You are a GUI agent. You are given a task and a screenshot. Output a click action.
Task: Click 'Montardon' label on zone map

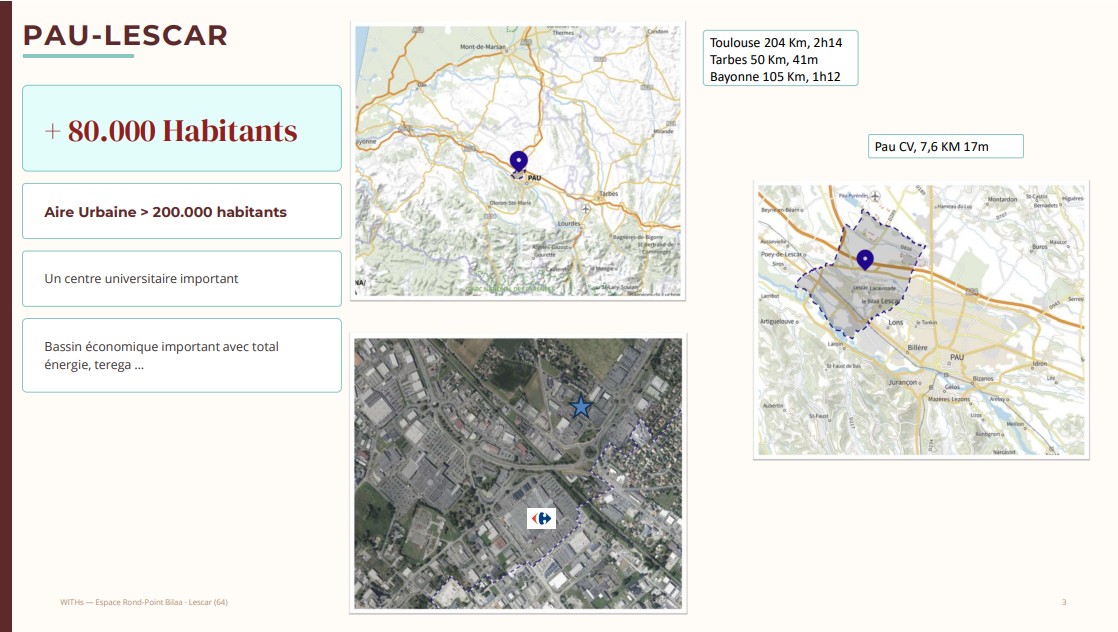point(1002,200)
